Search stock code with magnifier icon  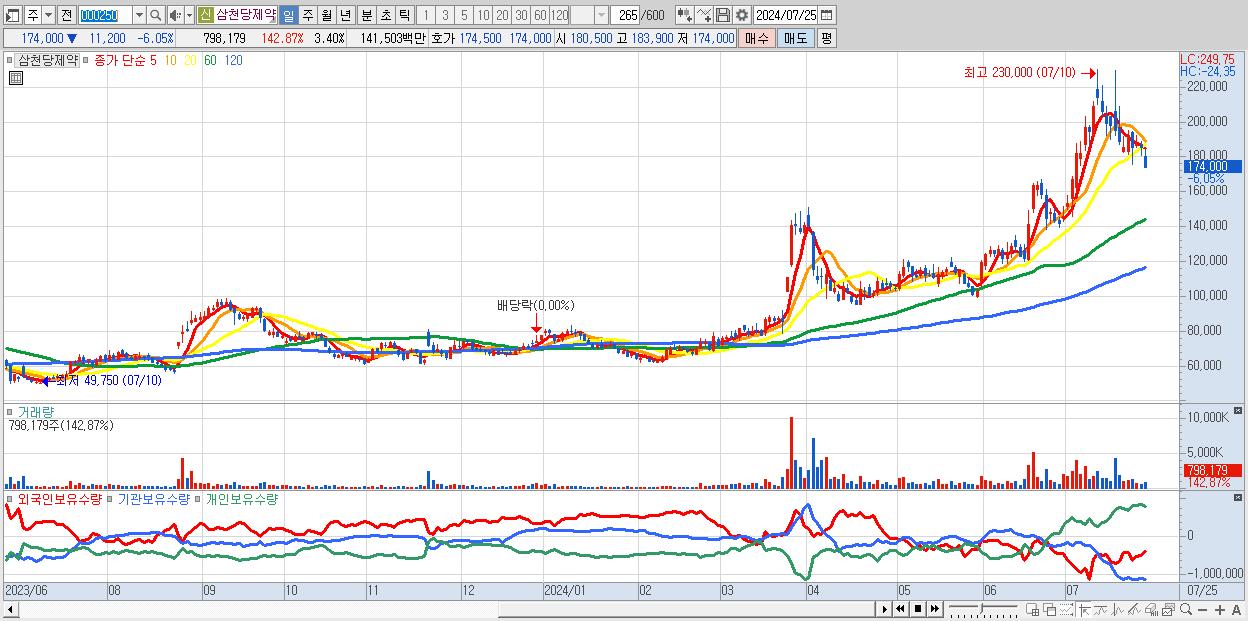point(156,15)
